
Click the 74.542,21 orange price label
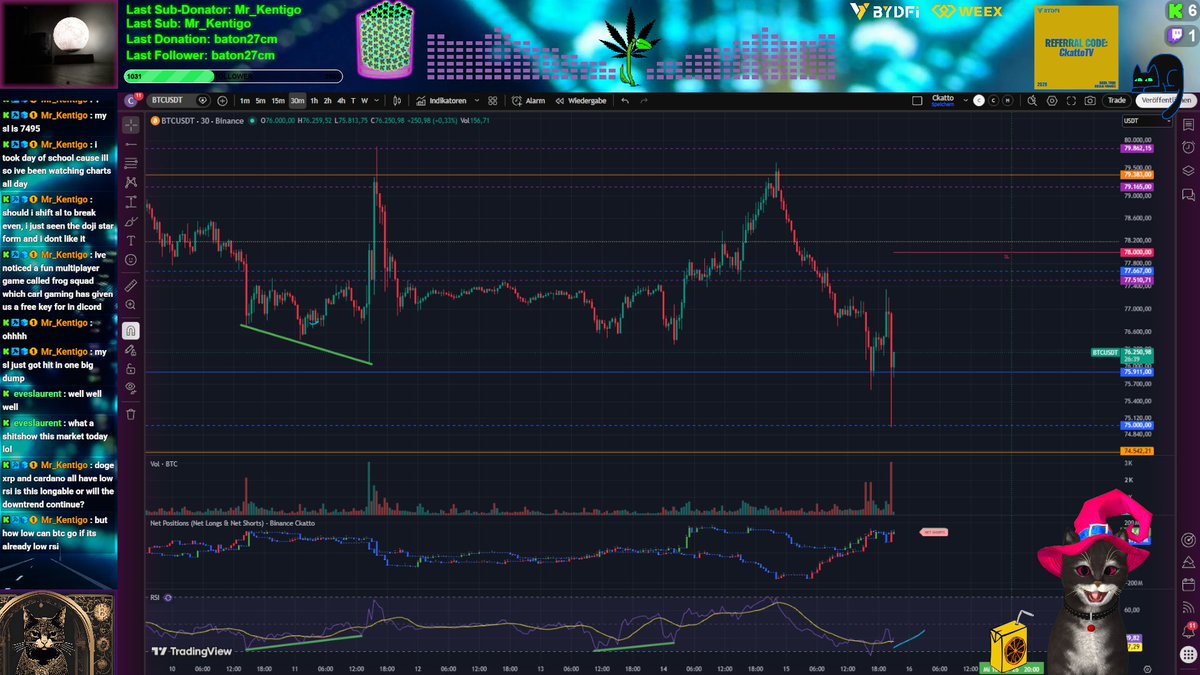click(1138, 452)
